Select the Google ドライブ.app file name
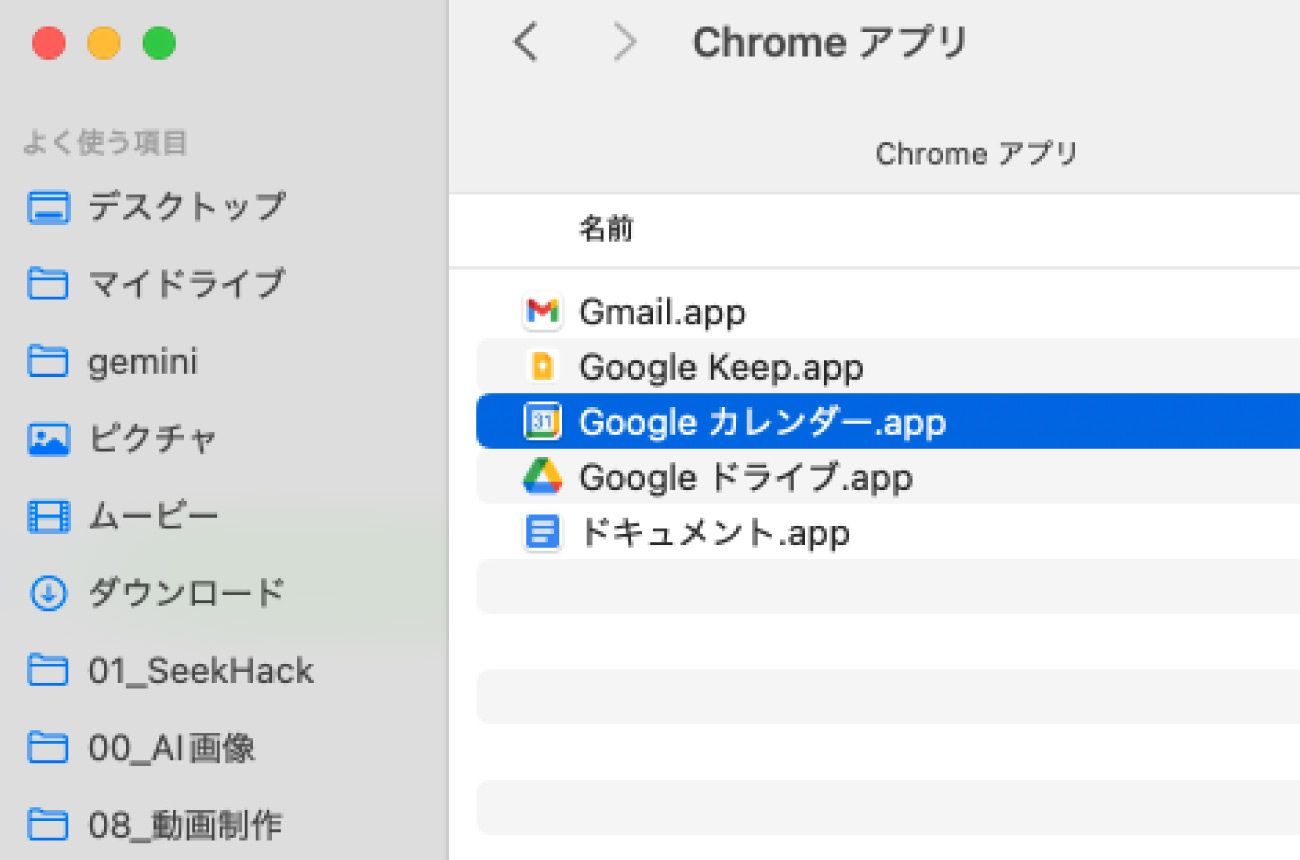 (x=746, y=477)
